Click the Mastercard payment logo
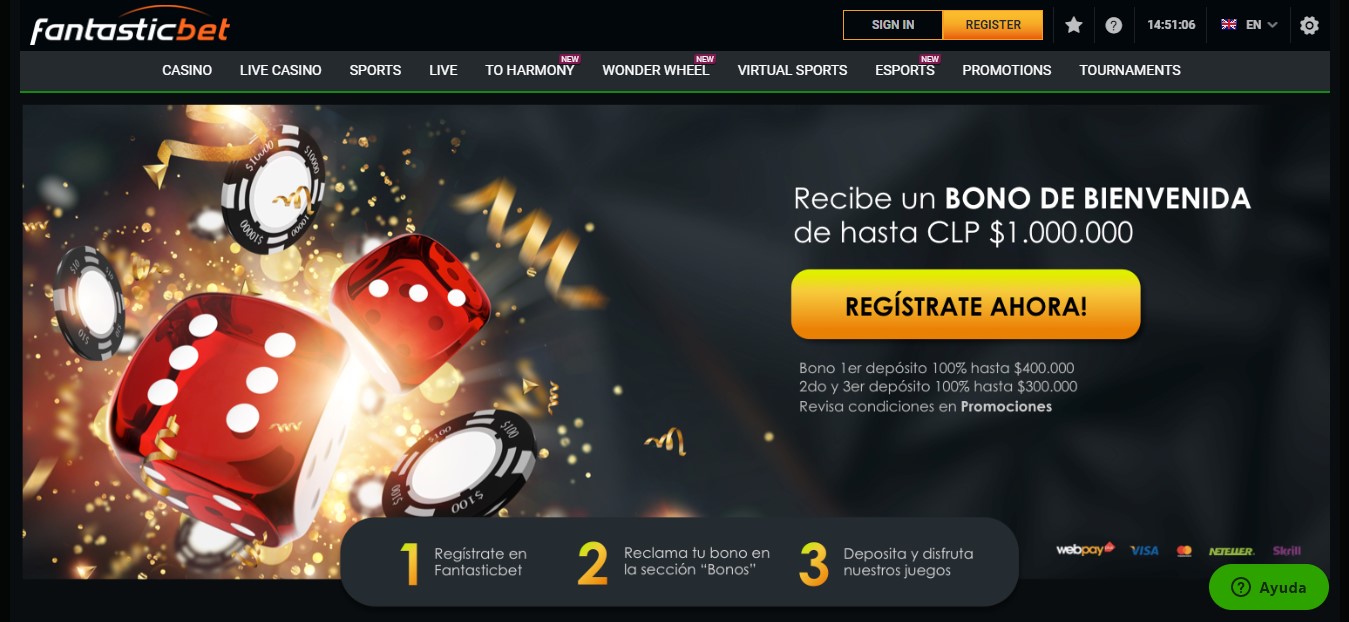Viewport: 1349px width, 622px height. 1184,550
